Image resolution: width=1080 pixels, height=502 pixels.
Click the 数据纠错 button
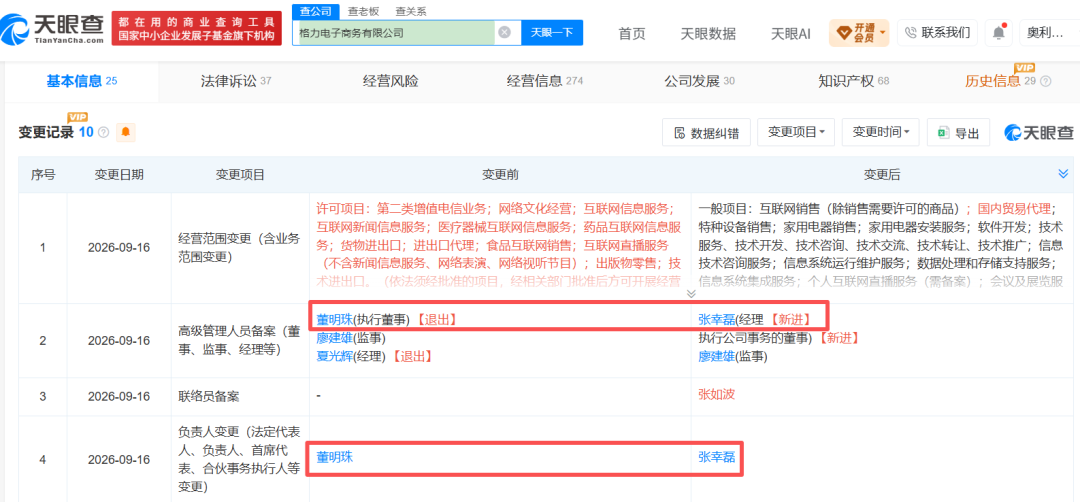point(707,132)
